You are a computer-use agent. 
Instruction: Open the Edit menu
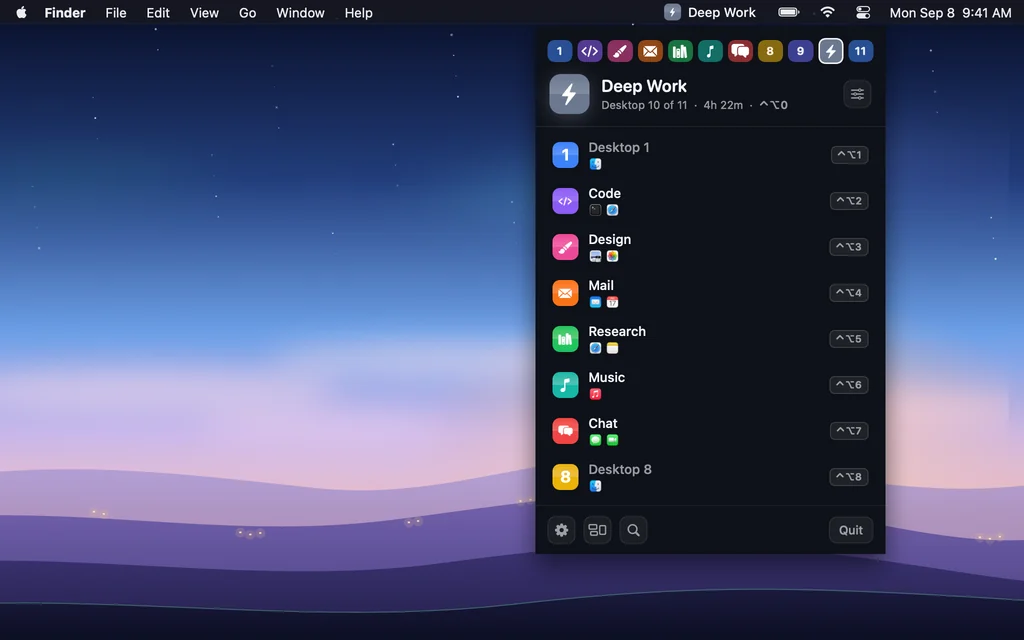[x=157, y=12]
